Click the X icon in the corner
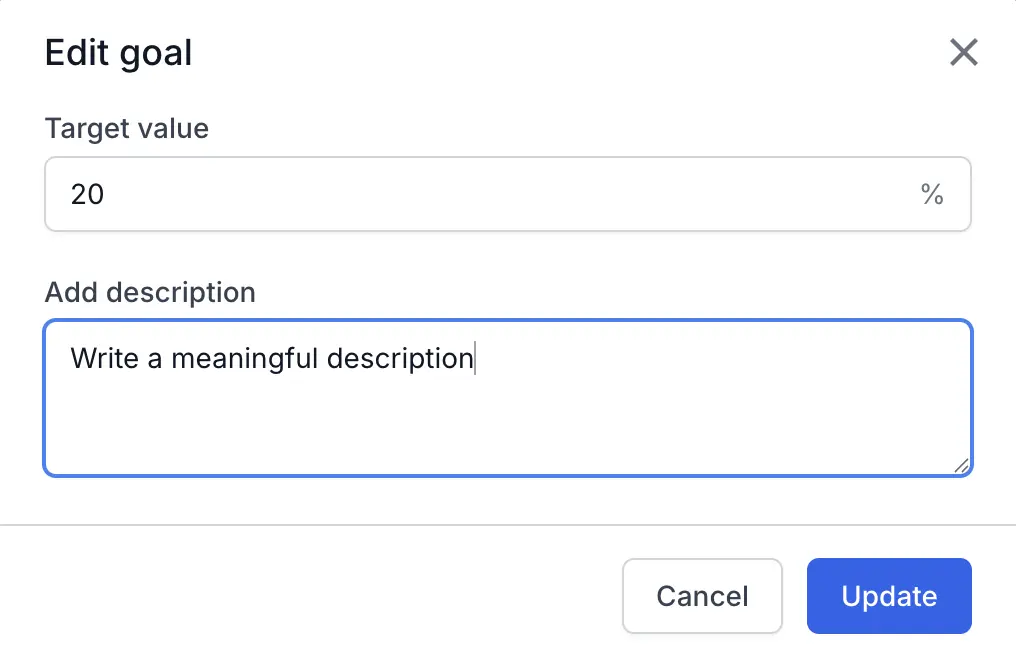Image resolution: width=1016 pixels, height=658 pixels. click(x=963, y=52)
